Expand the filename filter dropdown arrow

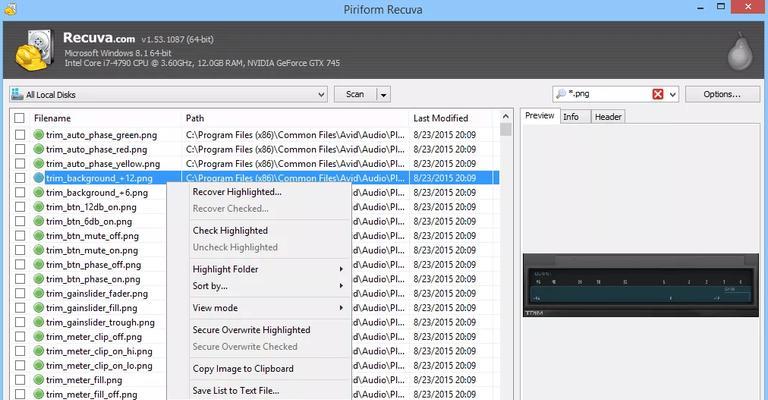(673, 94)
